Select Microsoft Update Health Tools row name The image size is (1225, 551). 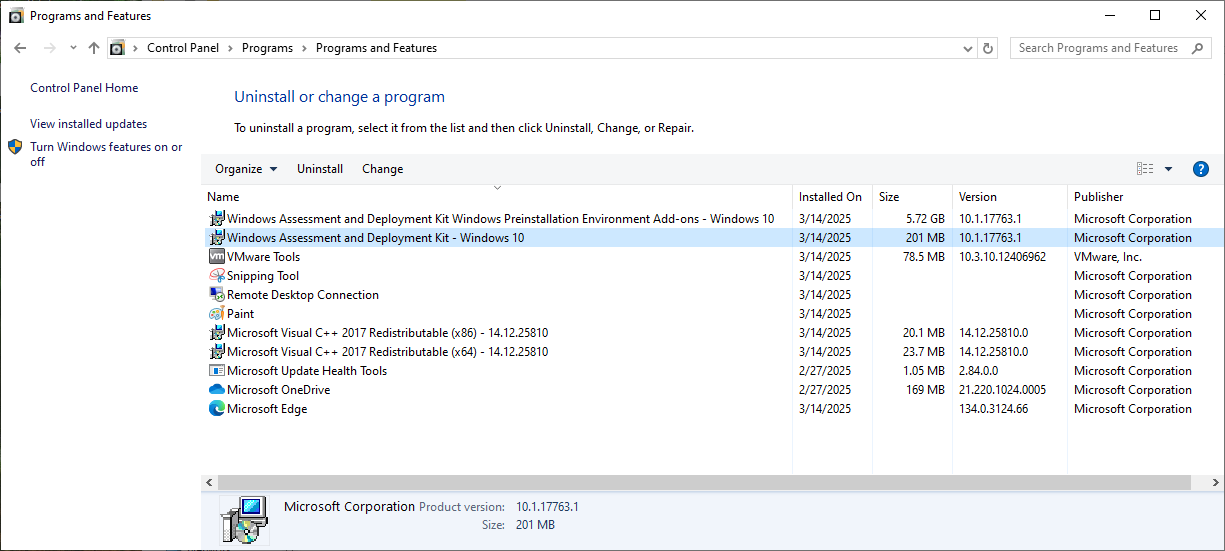(x=307, y=371)
